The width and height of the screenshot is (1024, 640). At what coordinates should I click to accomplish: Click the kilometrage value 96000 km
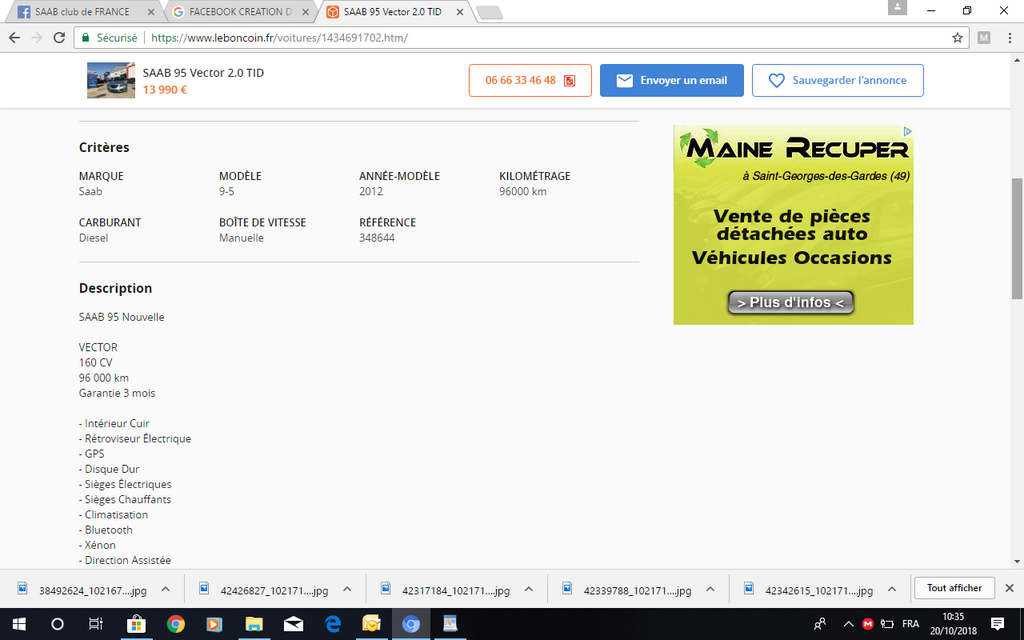pyautogui.click(x=523, y=191)
